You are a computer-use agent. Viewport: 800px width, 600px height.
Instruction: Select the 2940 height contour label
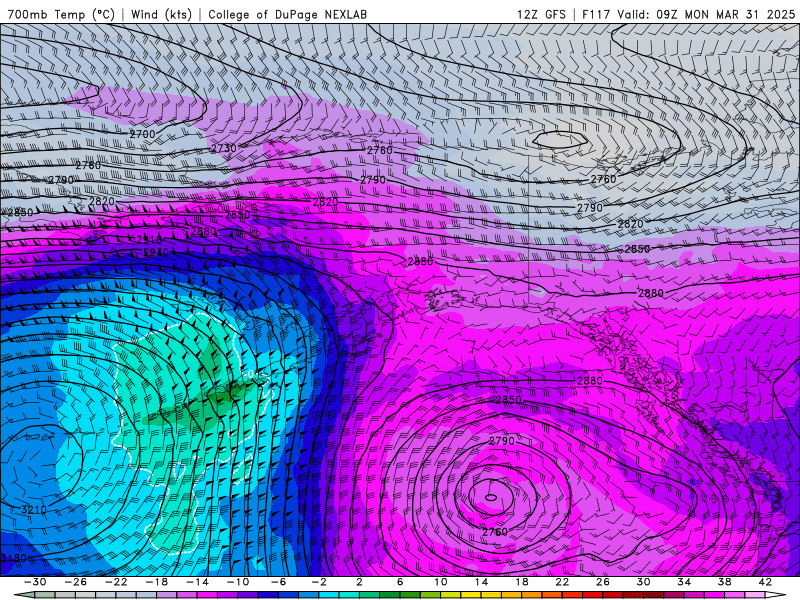coord(156,252)
